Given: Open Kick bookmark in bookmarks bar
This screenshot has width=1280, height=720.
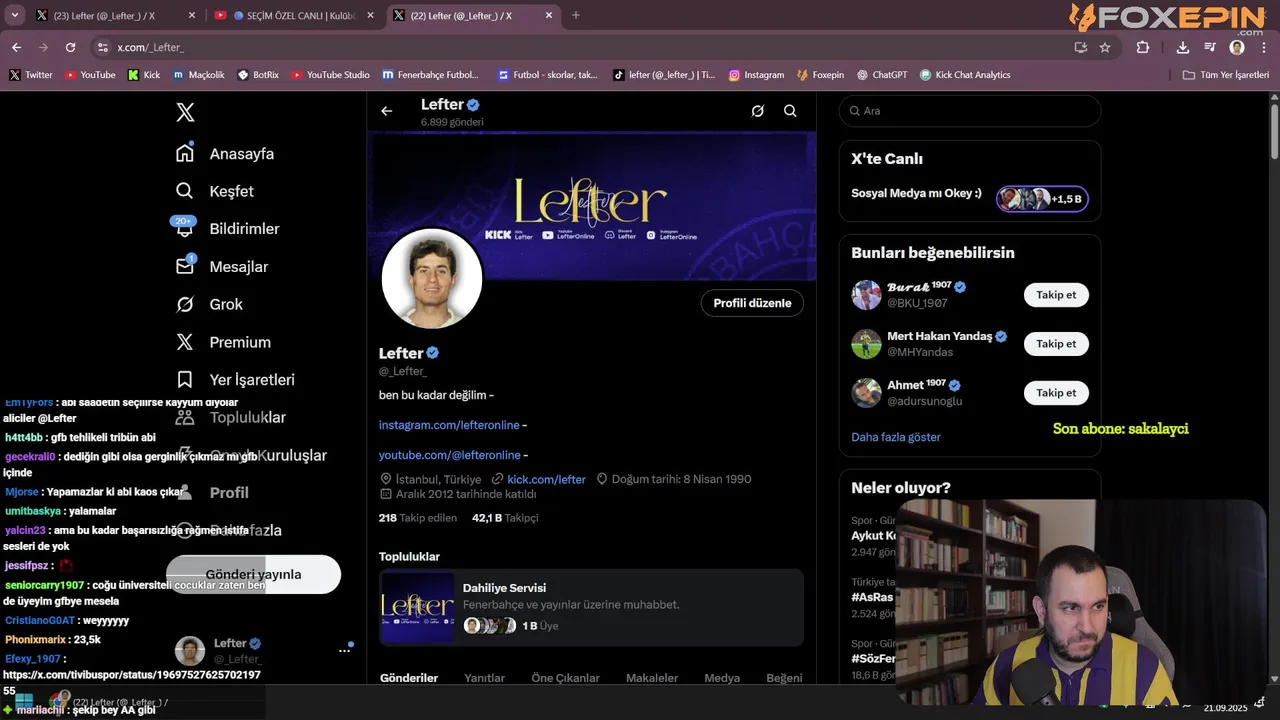Looking at the screenshot, I should pyautogui.click(x=144, y=75).
